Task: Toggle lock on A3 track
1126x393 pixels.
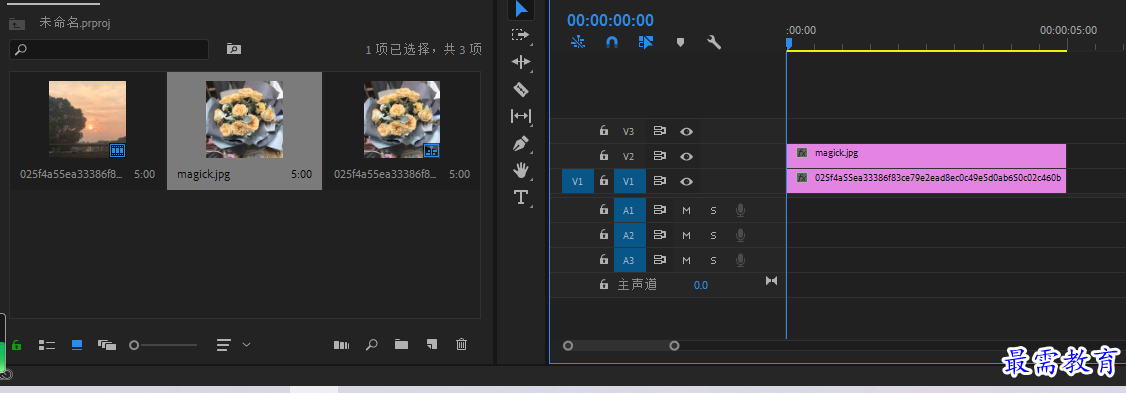Action: 604,259
